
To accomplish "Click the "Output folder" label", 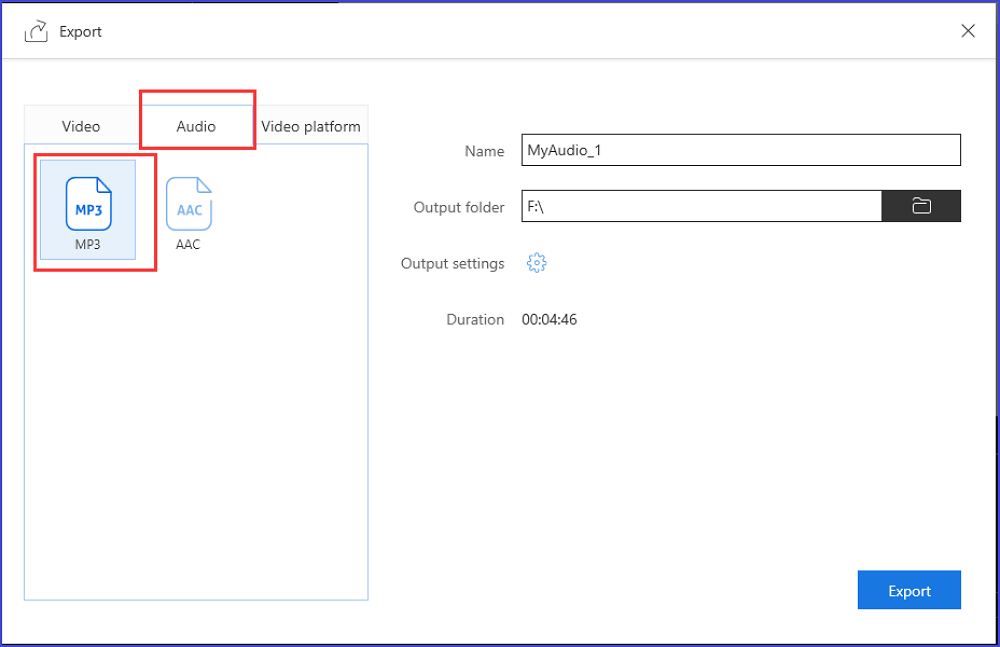I will [x=459, y=207].
